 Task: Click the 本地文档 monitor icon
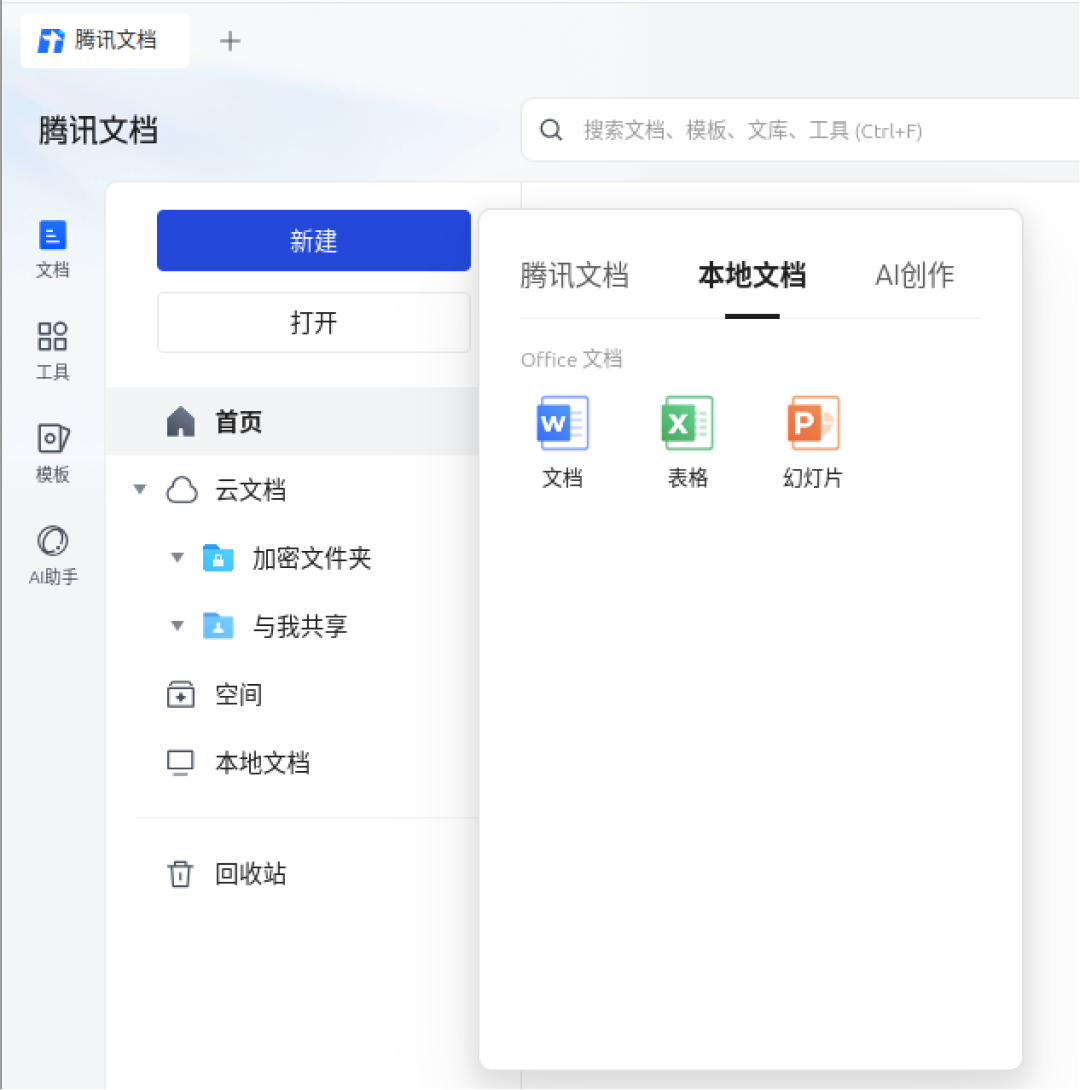click(x=181, y=763)
